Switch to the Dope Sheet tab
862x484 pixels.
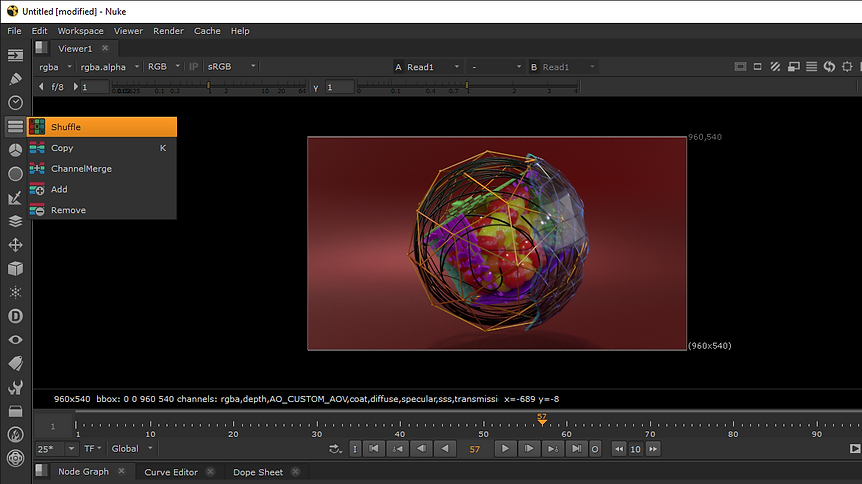pos(258,472)
